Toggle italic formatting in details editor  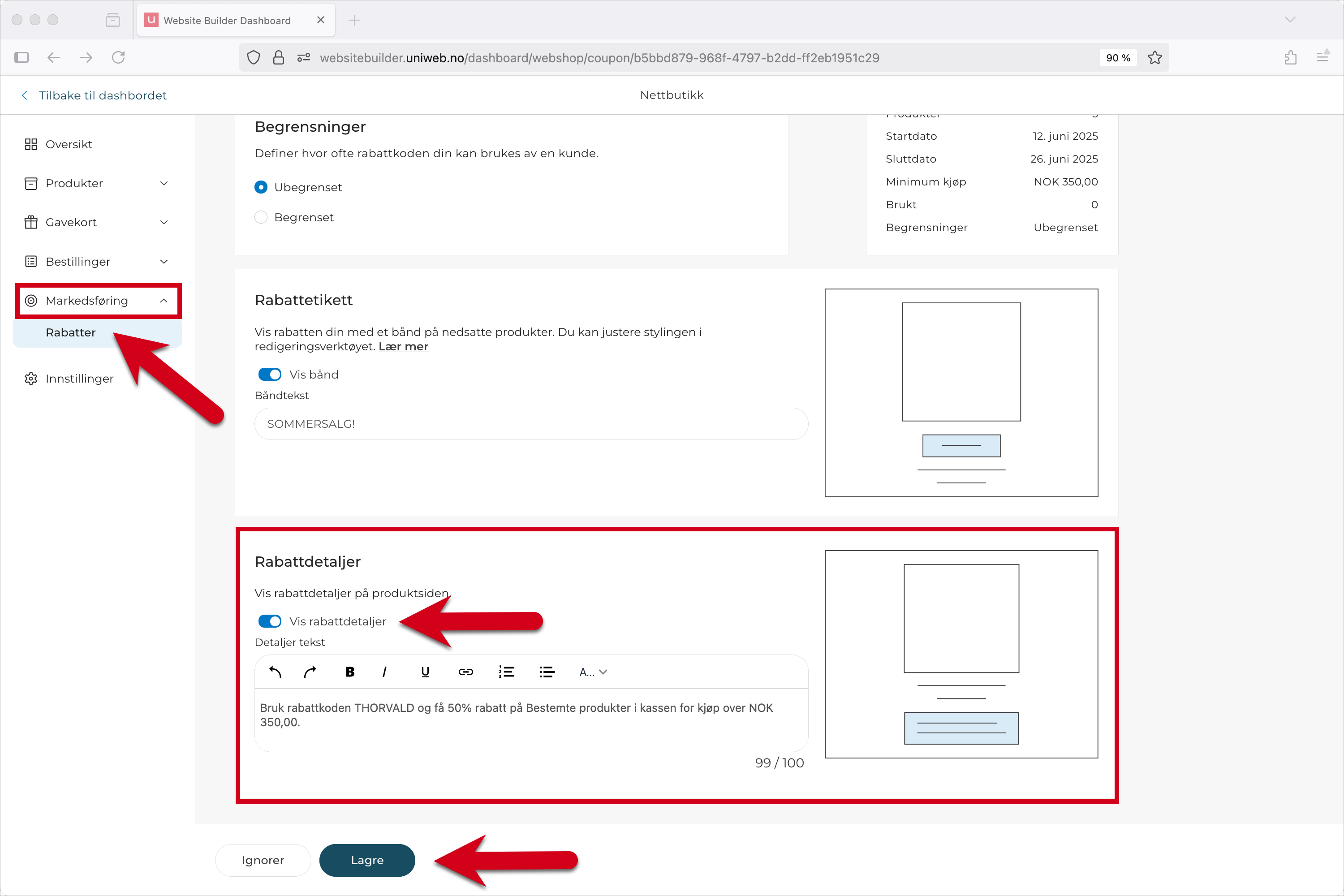(384, 672)
